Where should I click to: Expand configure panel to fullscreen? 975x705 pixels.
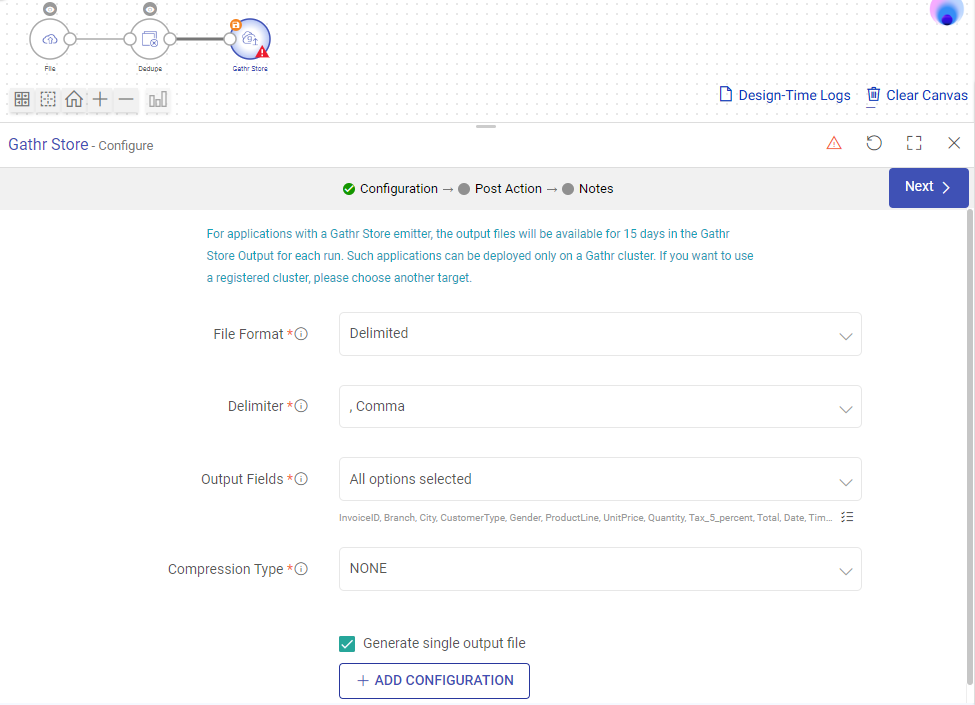click(914, 143)
